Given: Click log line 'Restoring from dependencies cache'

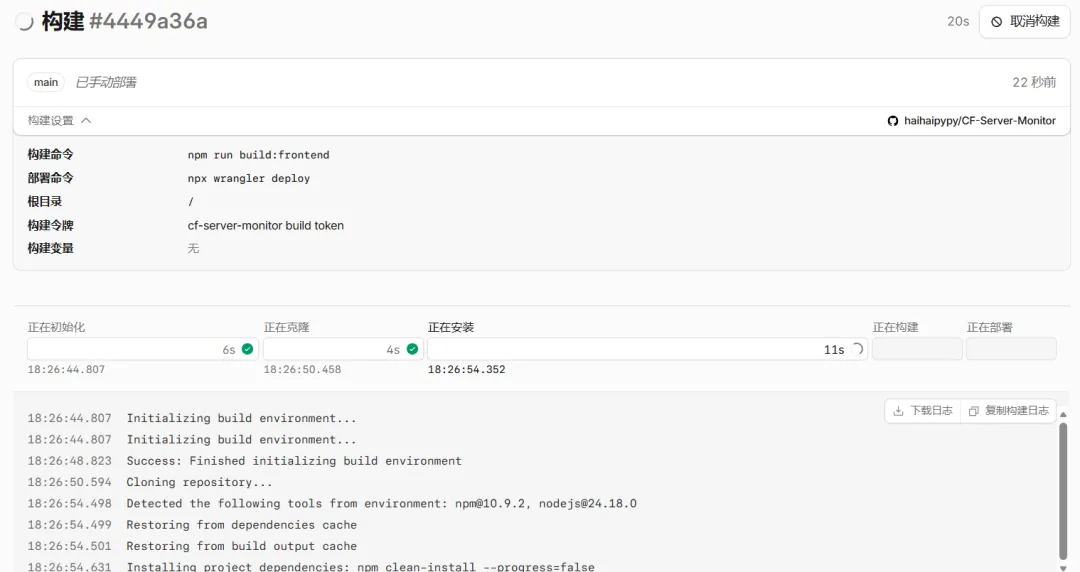Looking at the screenshot, I should pos(242,525).
